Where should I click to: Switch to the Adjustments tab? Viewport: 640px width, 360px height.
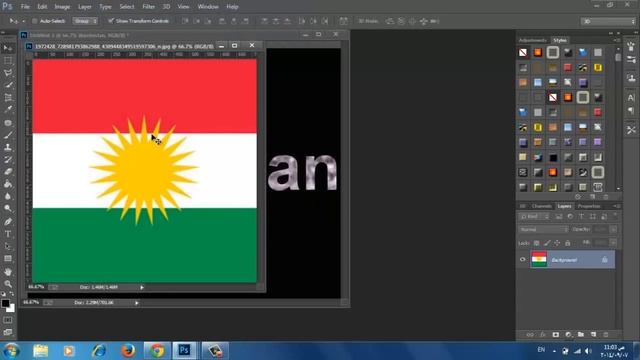533,40
